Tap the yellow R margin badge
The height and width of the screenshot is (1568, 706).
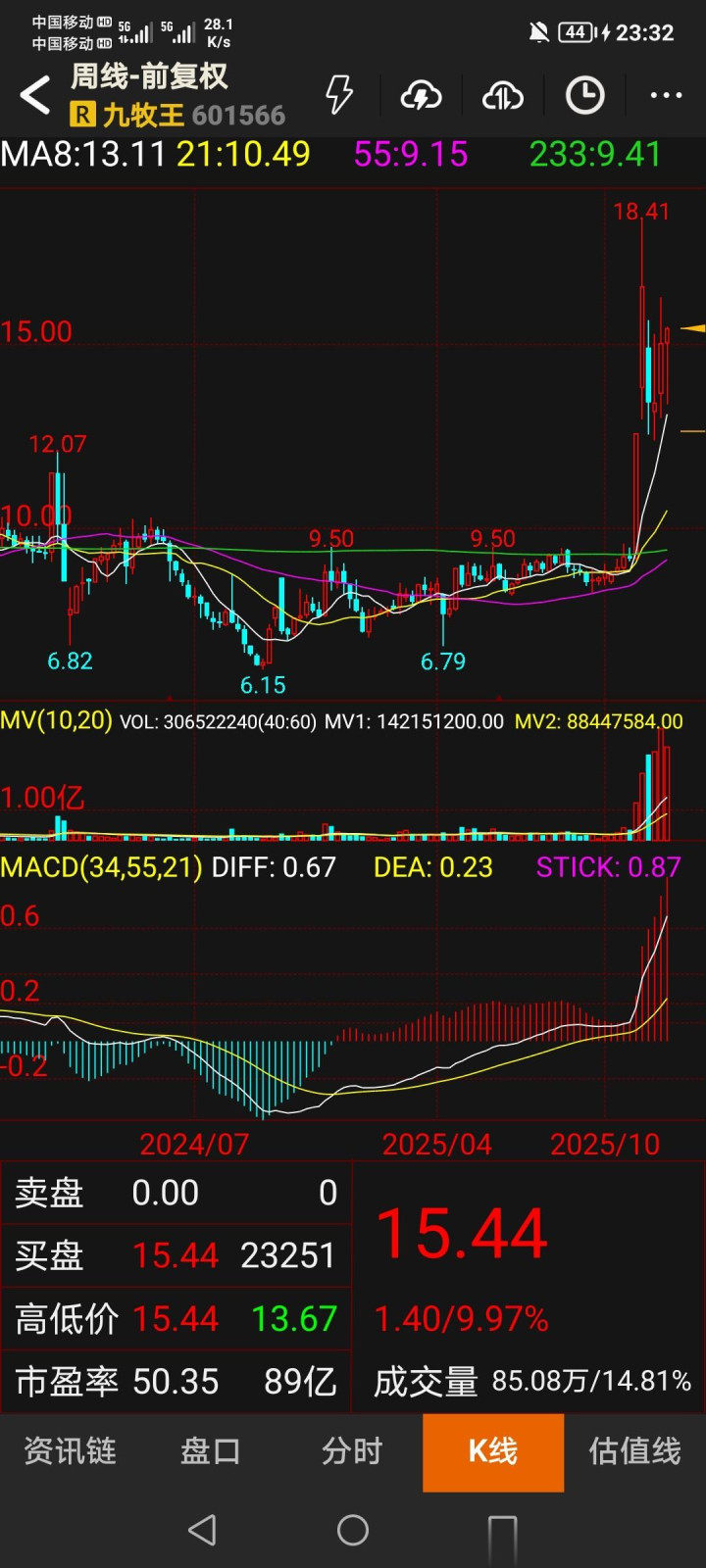point(82,115)
